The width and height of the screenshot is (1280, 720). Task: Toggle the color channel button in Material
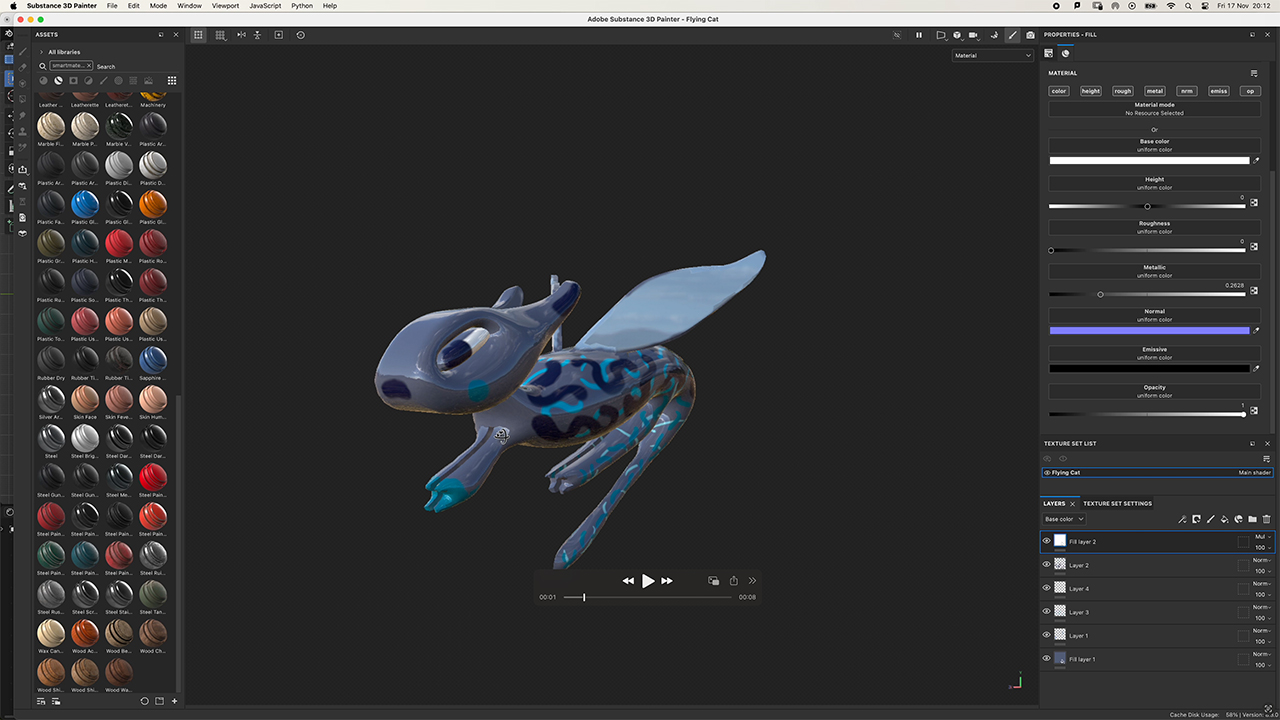[1059, 91]
